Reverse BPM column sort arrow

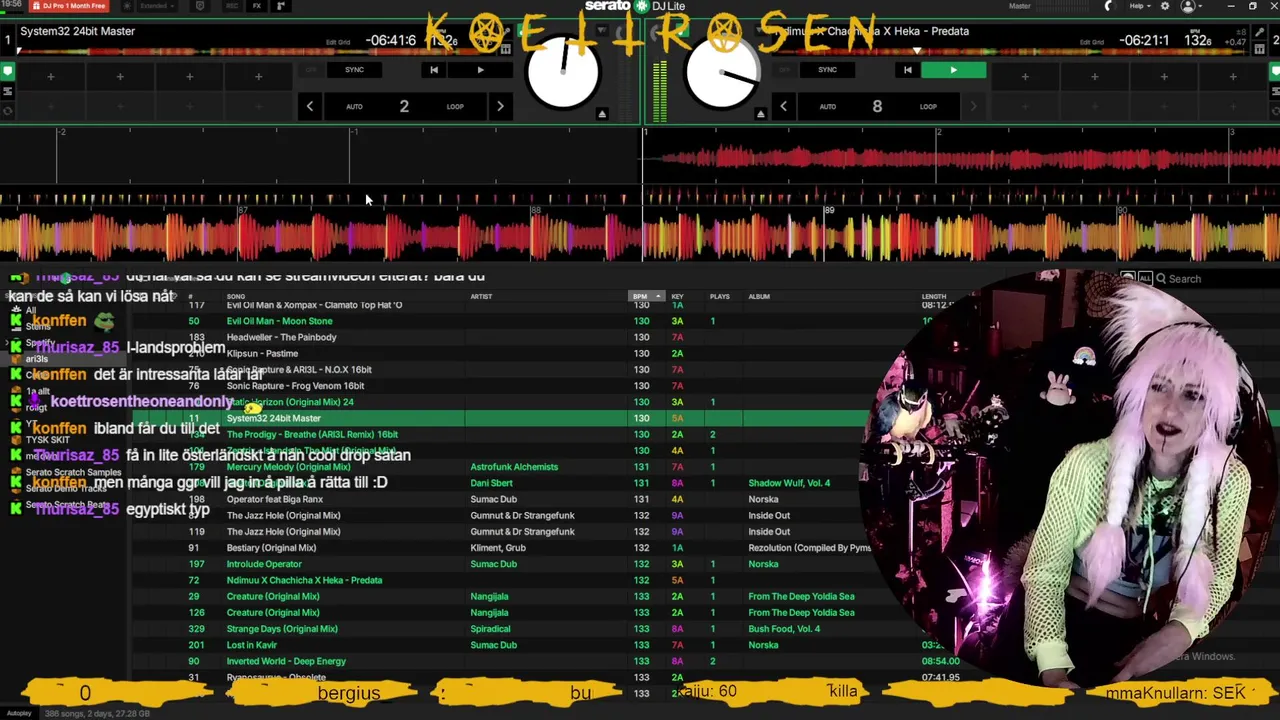pos(657,296)
